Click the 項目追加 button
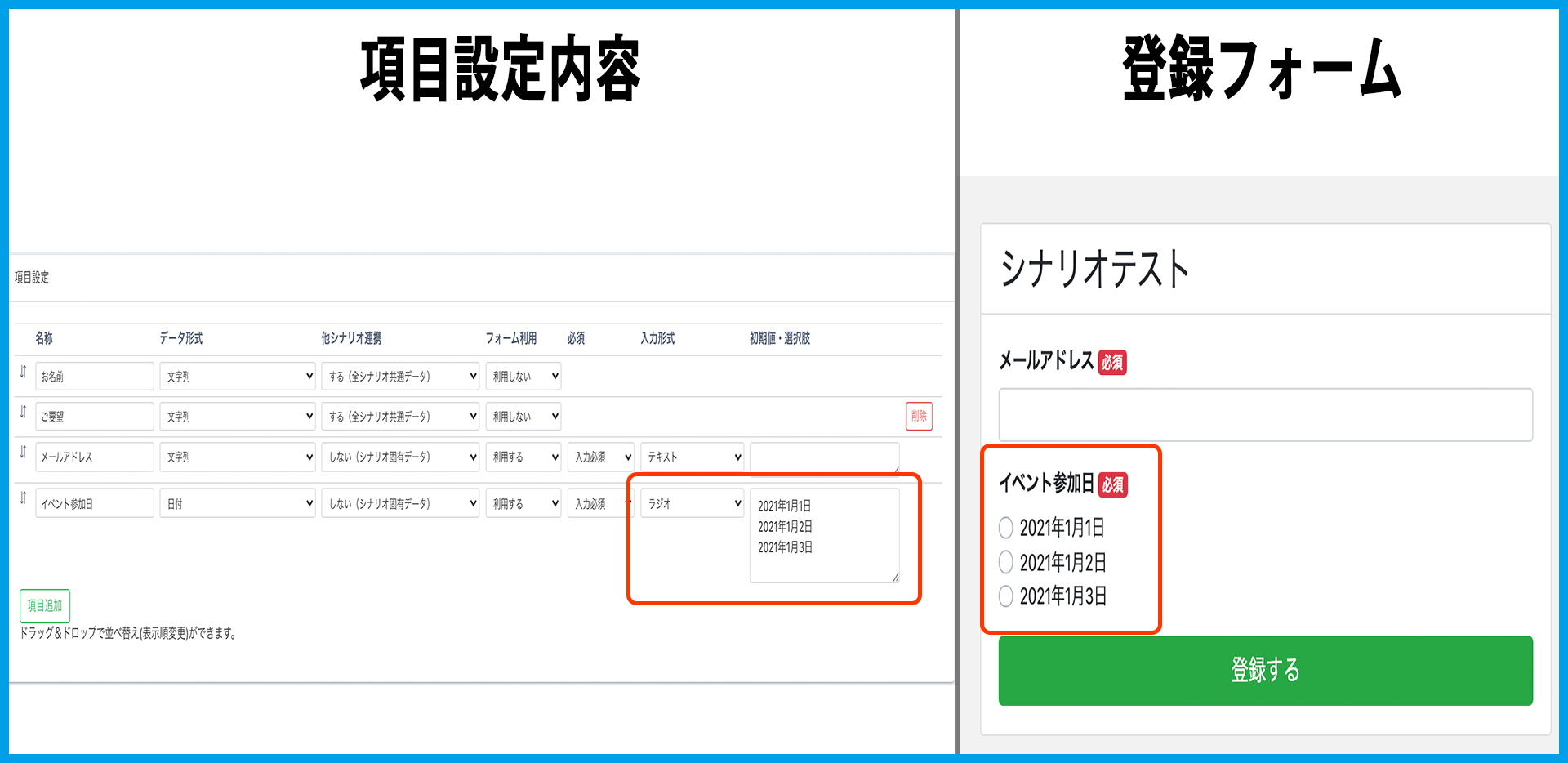The image size is (1568, 763). click(45, 605)
